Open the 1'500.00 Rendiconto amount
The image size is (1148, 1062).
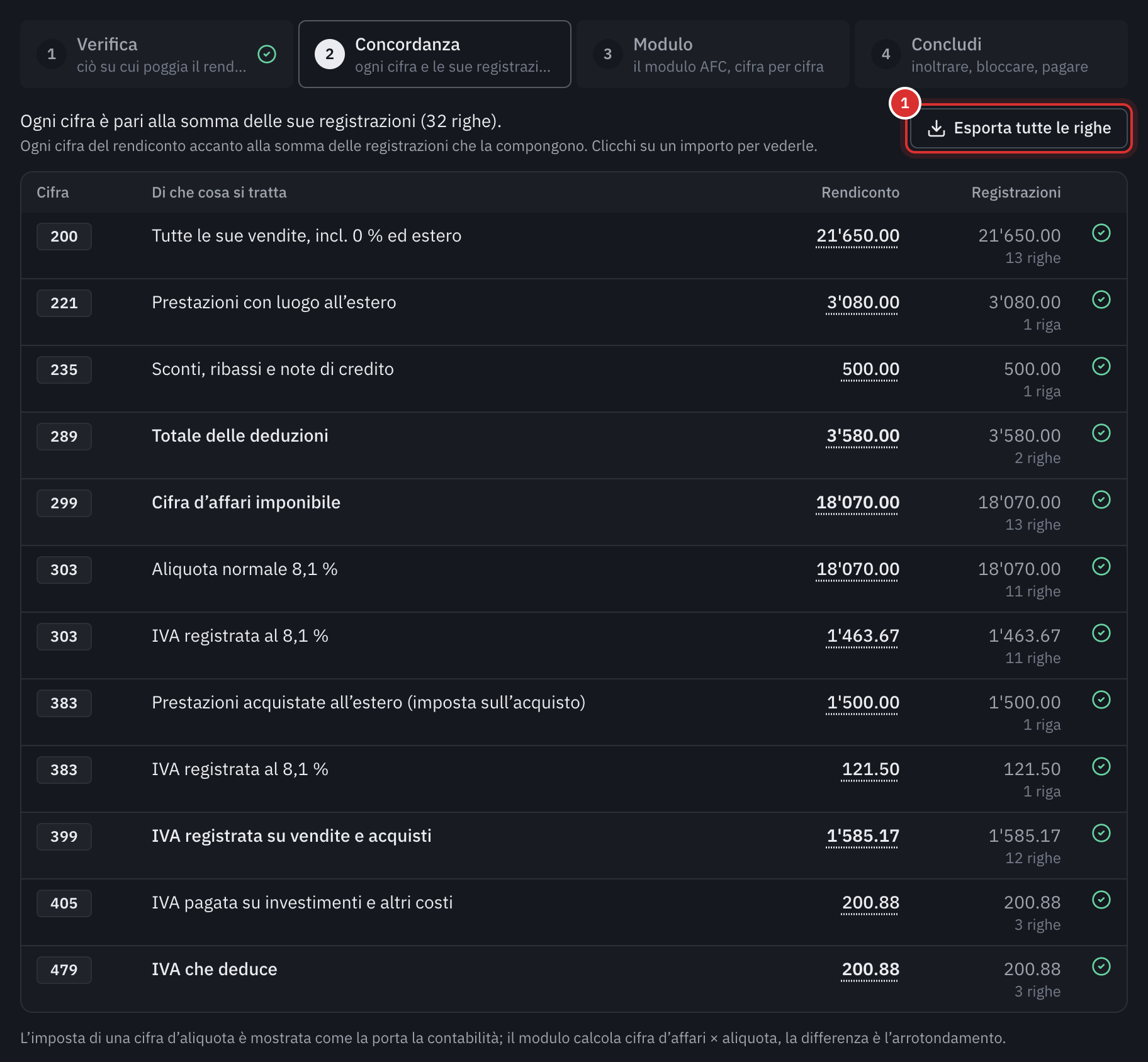click(863, 703)
